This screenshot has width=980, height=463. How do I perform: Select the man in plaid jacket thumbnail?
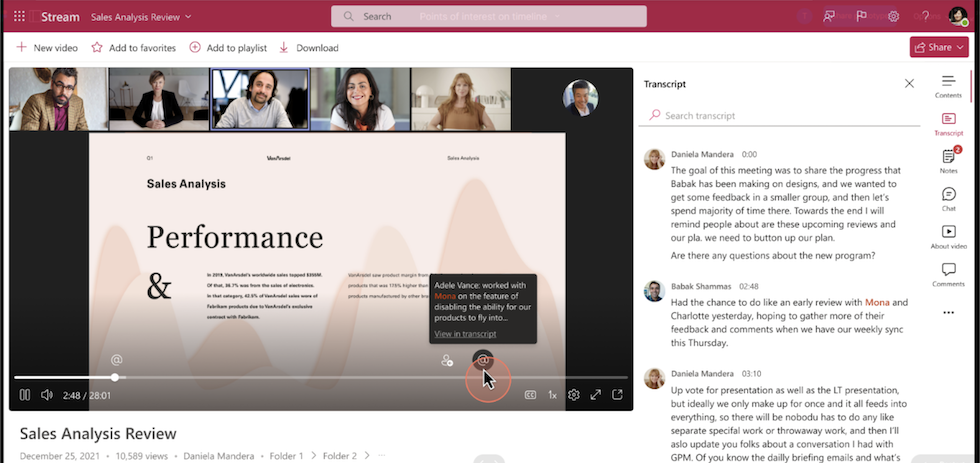(58, 99)
